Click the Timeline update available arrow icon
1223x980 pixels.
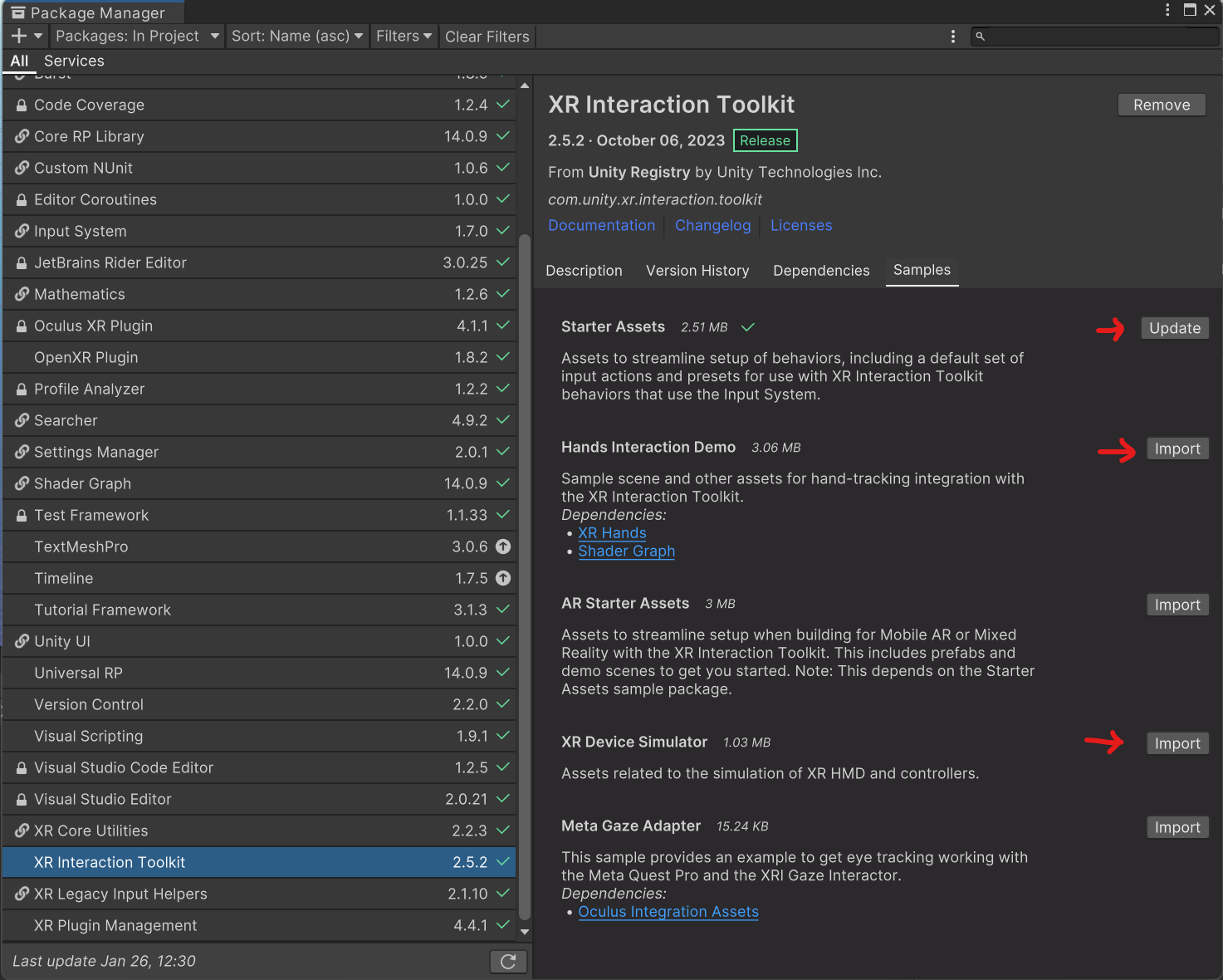[503, 578]
